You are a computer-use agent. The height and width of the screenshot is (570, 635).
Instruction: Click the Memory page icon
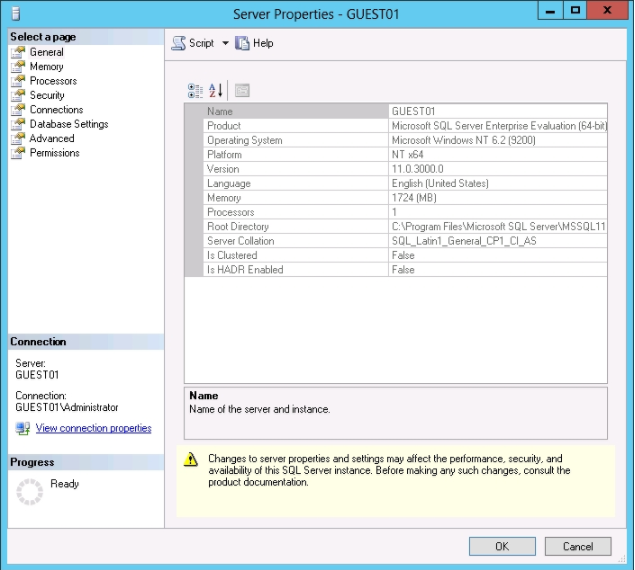pyautogui.click(x=18, y=66)
